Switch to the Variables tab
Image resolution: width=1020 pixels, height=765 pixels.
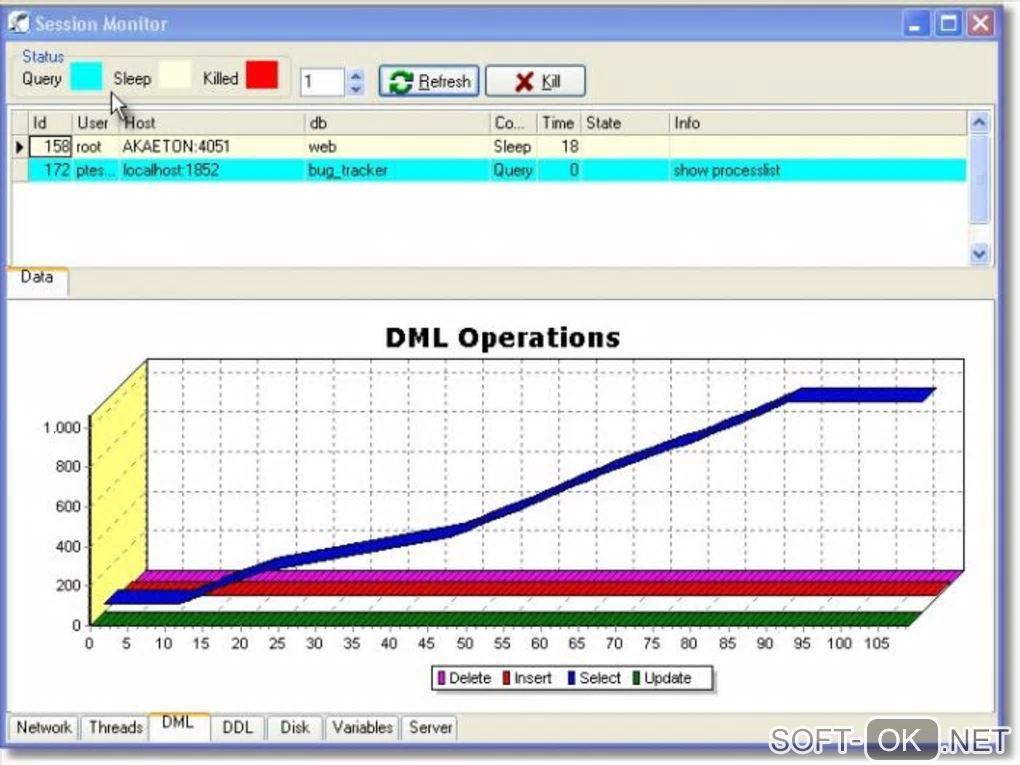362,727
